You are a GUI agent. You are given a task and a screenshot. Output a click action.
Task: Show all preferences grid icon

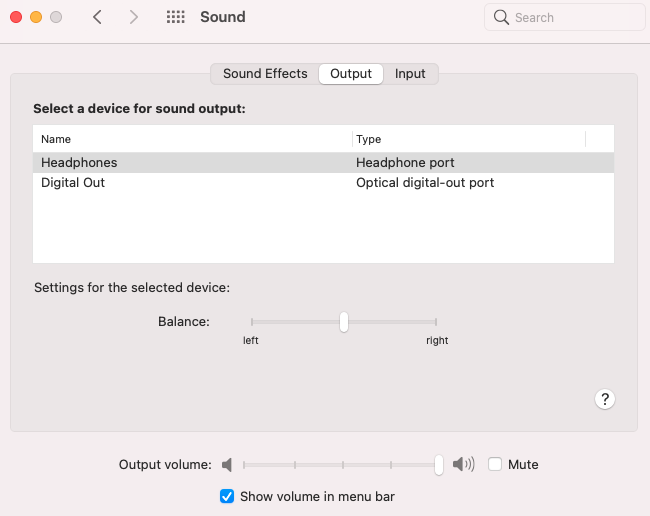point(176,17)
